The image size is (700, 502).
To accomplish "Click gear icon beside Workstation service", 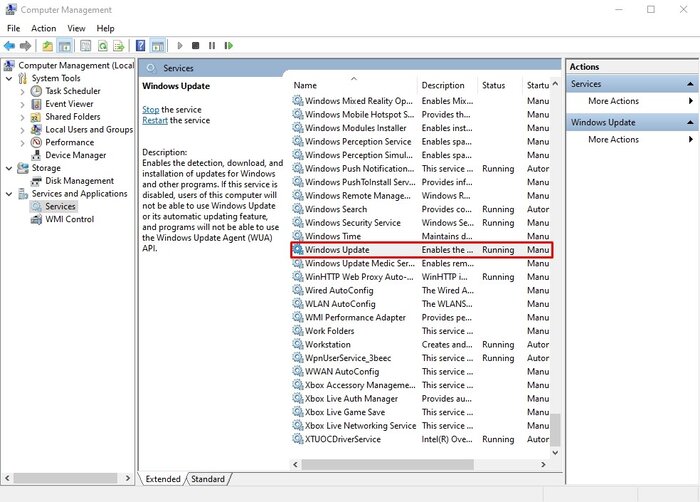I will pyautogui.click(x=297, y=344).
